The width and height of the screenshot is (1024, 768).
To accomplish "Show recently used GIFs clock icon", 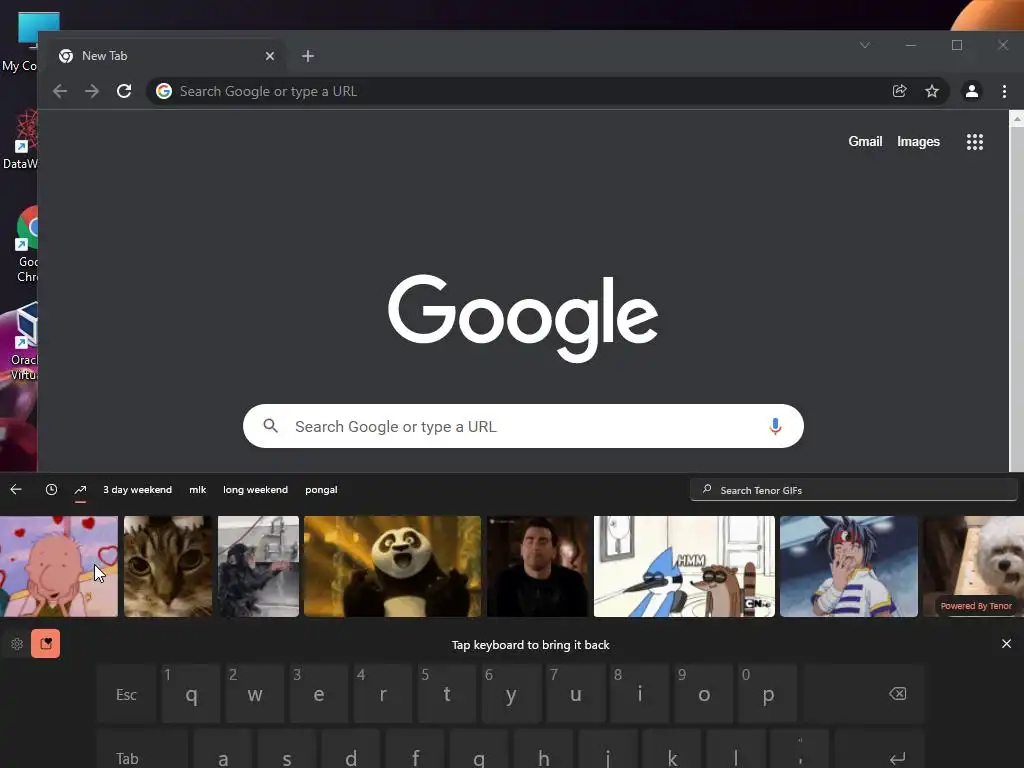I will click(x=51, y=490).
